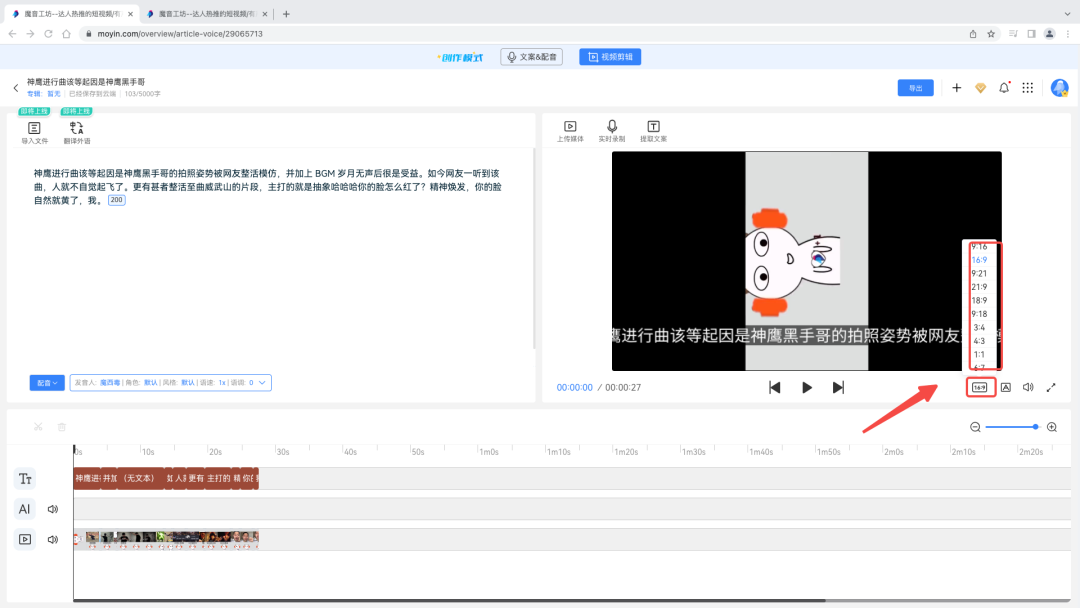1080x608 pixels.
Task: Choose 1:1 aspect ratio
Action: coord(979,354)
